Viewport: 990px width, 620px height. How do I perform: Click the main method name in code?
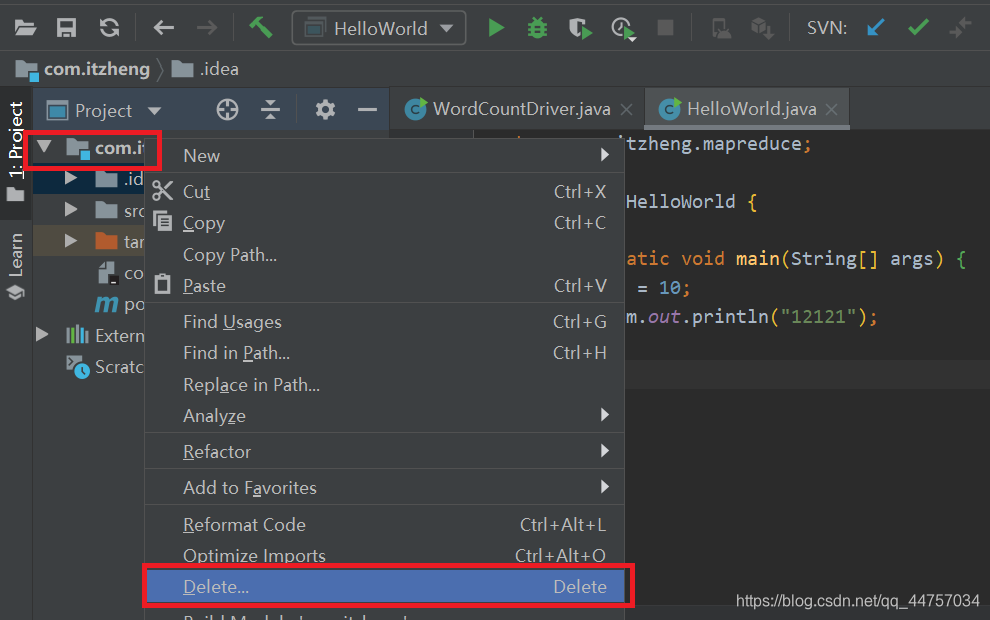(x=758, y=259)
